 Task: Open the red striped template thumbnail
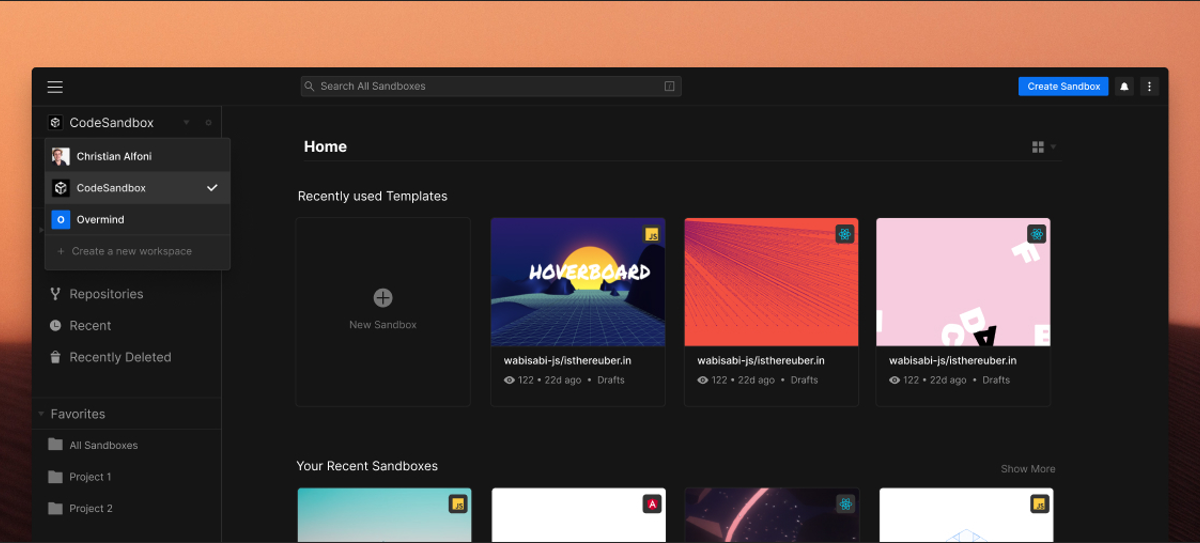[x=771, y=282]
